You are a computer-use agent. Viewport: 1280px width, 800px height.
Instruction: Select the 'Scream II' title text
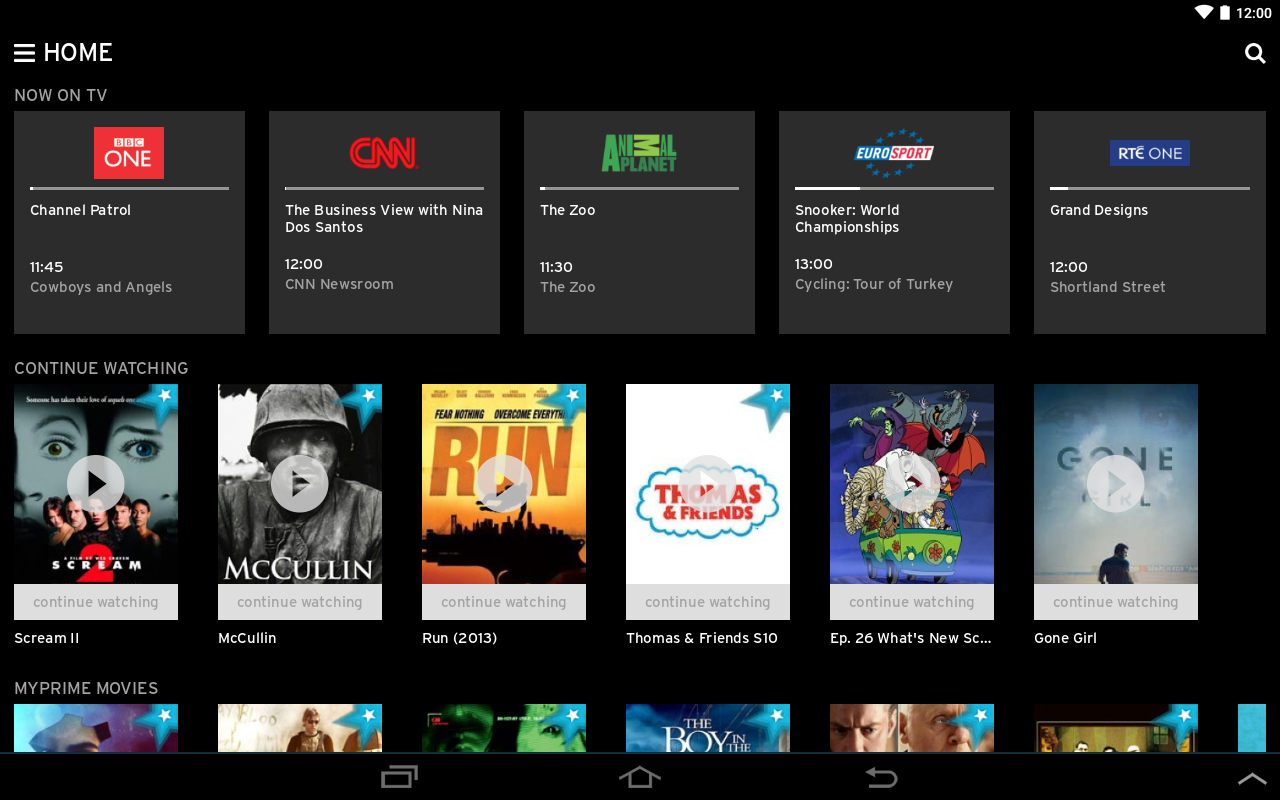[x=46, y=638]
